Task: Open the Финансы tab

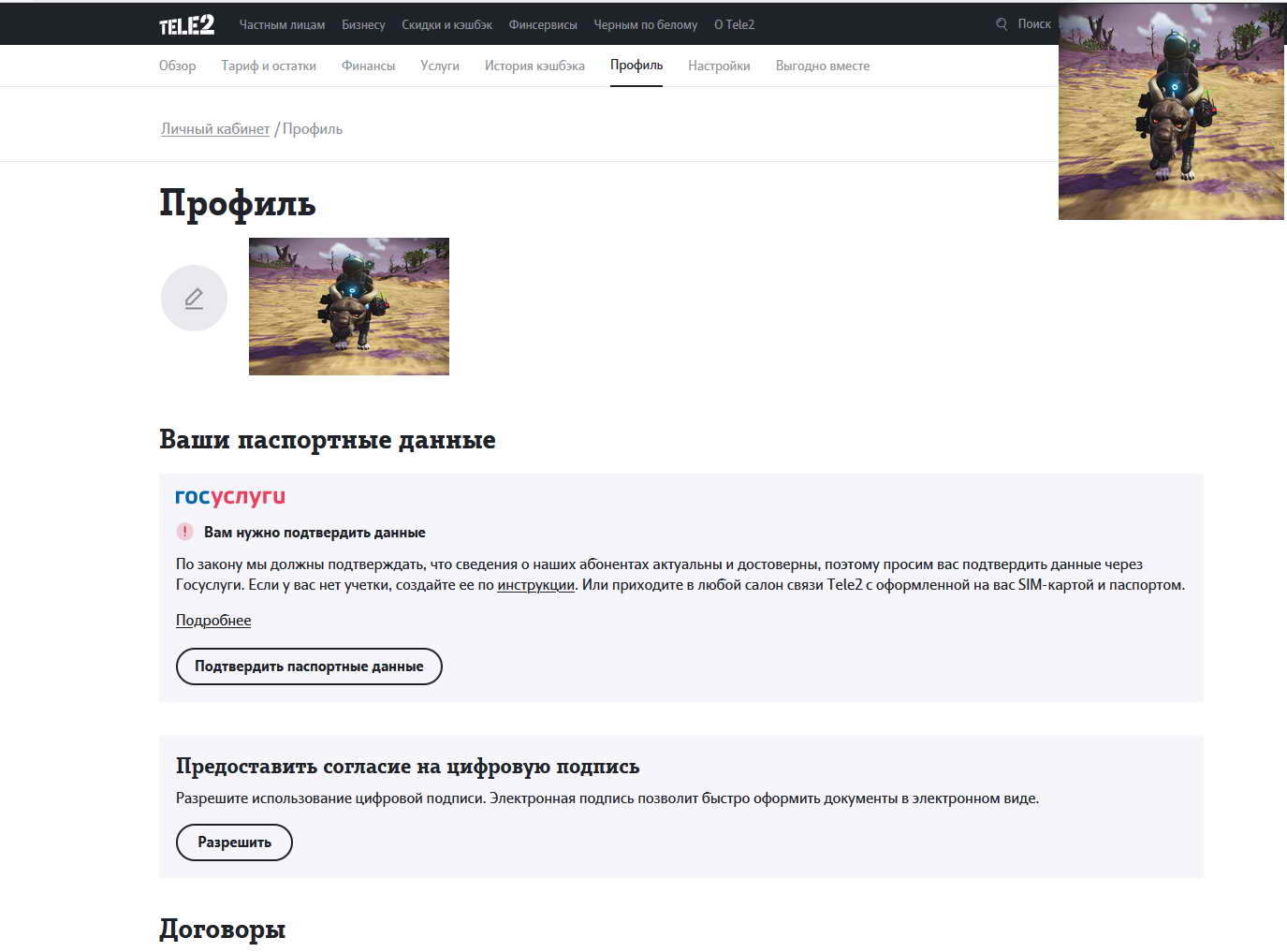Action: 368,66
